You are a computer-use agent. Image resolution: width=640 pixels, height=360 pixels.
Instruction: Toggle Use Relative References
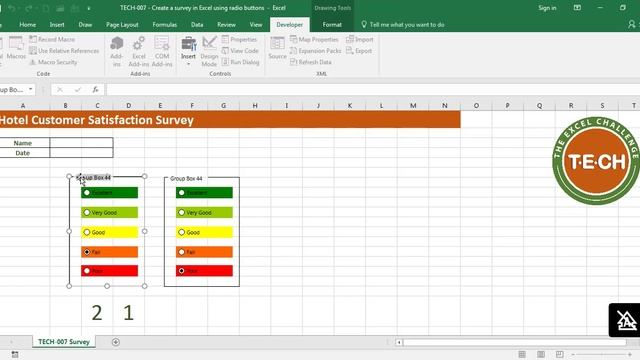tap(64, 51)
